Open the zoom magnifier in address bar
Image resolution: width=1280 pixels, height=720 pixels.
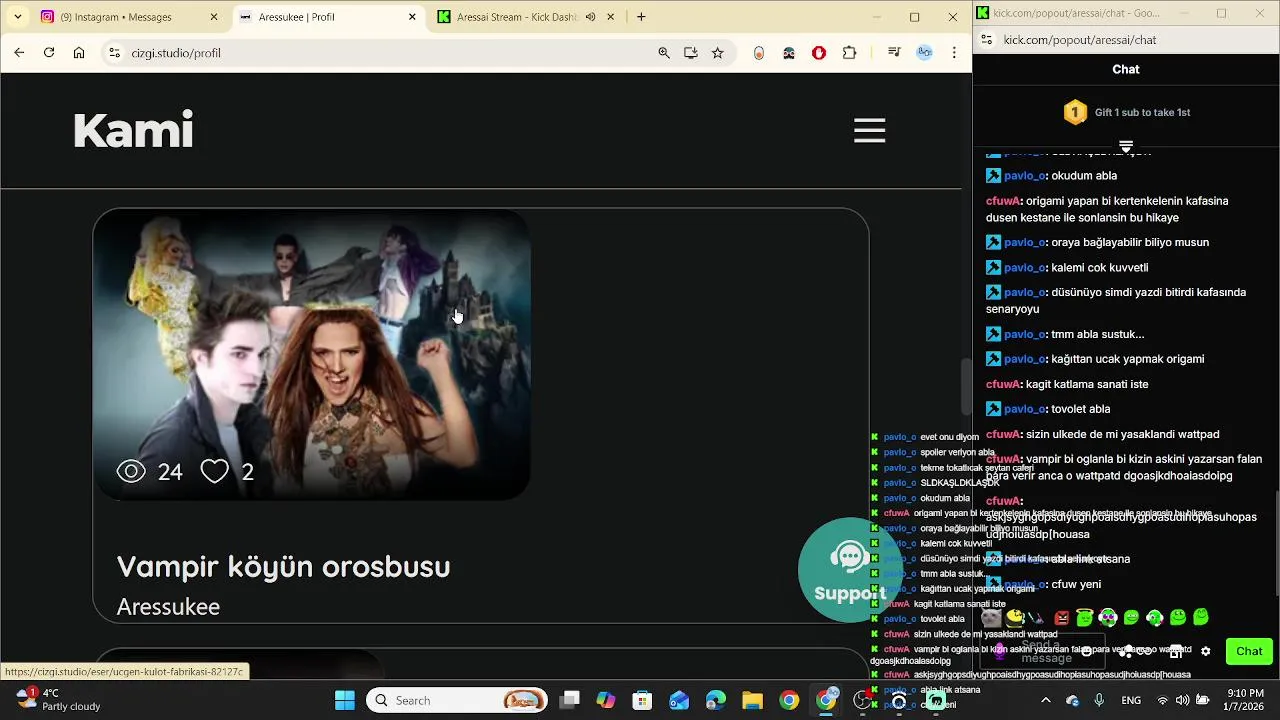click(x=664, y=53)
